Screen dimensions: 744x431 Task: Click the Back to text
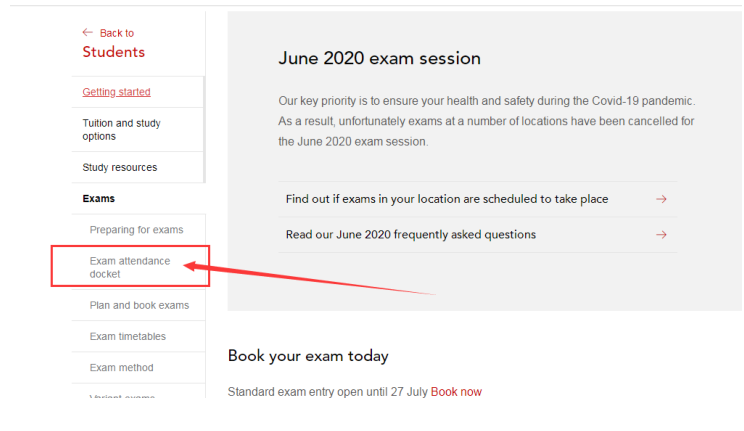pyautogui.click(x=117, y=33)
